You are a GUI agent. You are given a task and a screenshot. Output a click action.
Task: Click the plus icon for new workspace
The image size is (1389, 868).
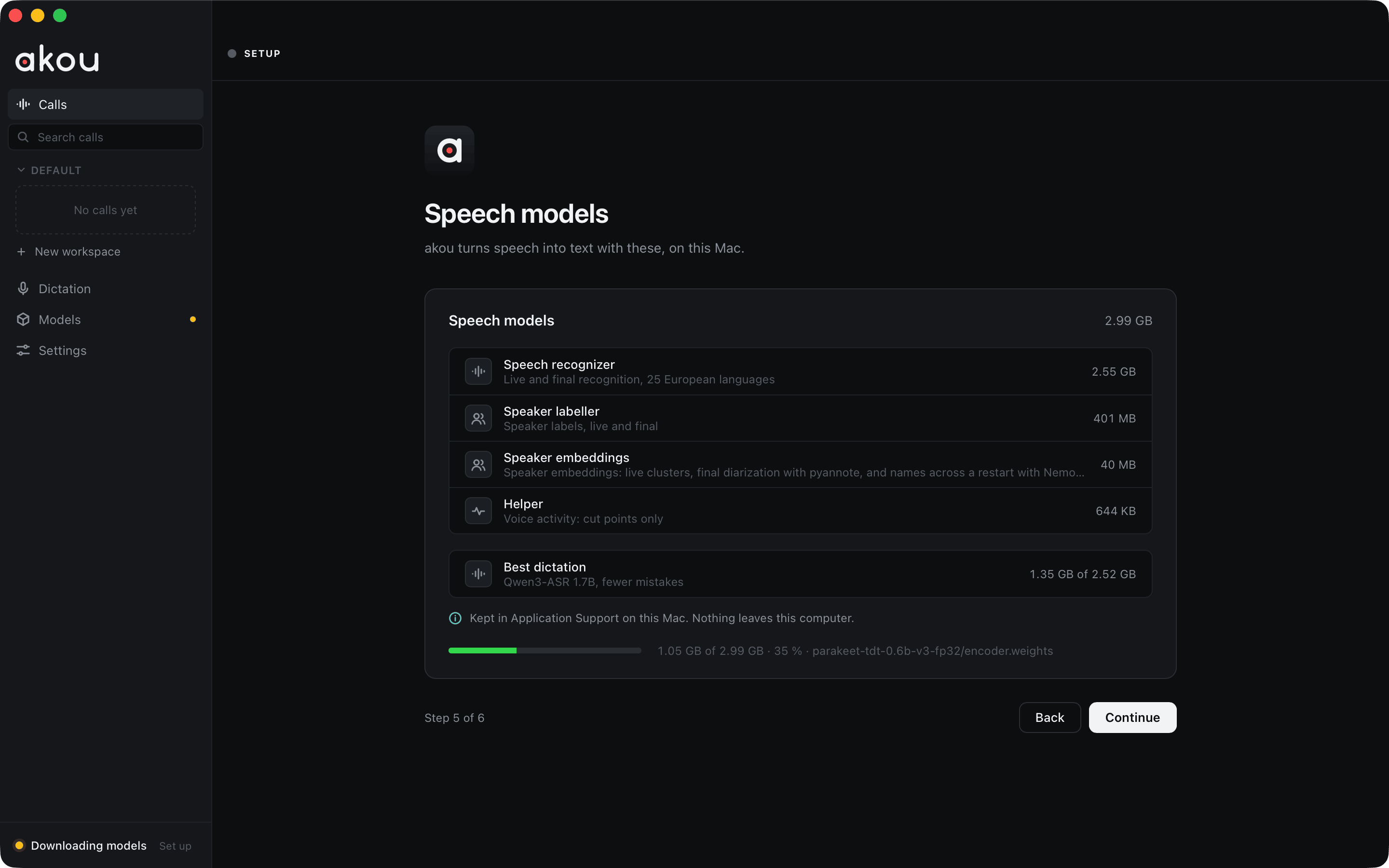21,251
